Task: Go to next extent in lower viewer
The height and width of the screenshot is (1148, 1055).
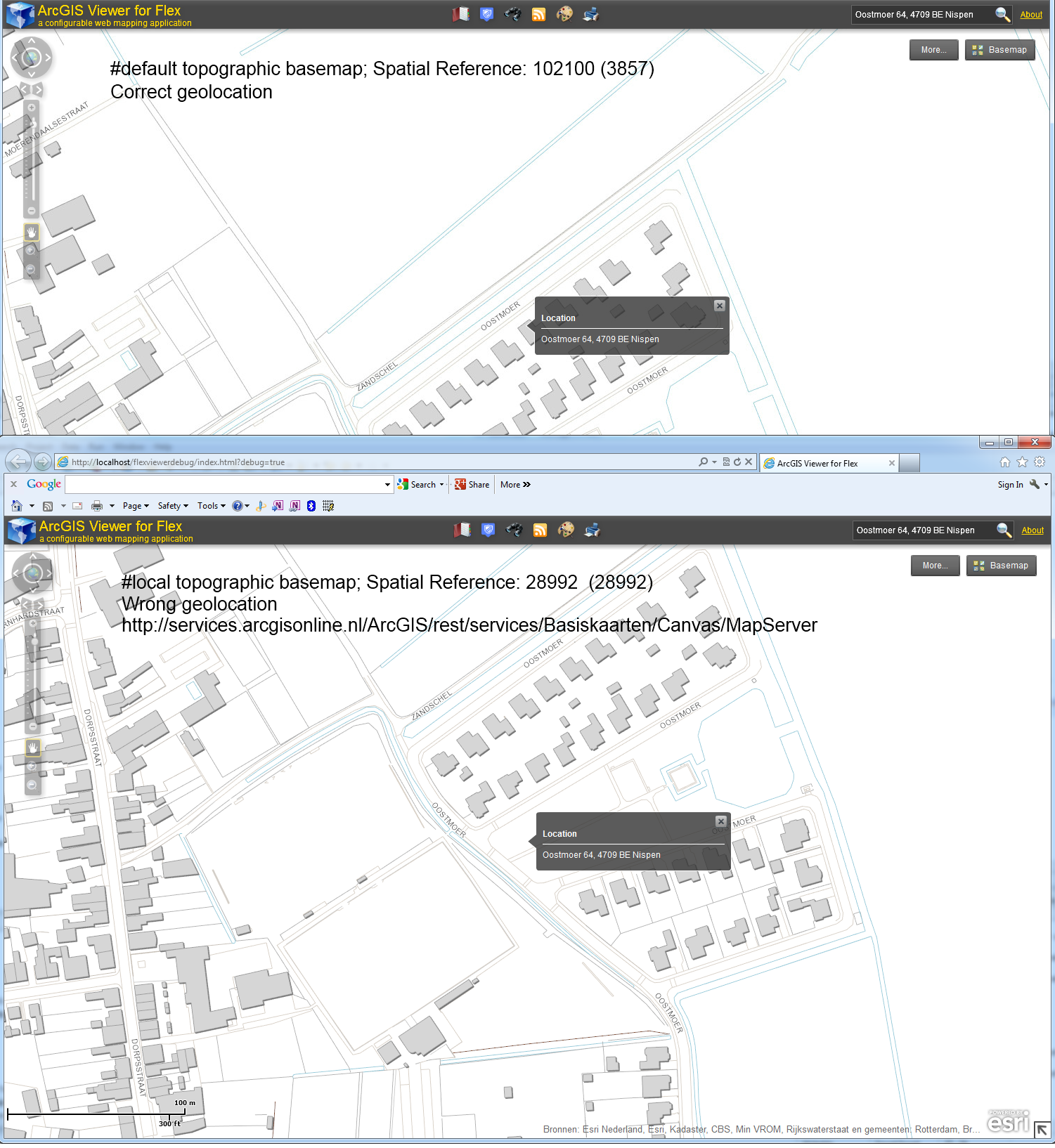Action: [x=39, y=604]
